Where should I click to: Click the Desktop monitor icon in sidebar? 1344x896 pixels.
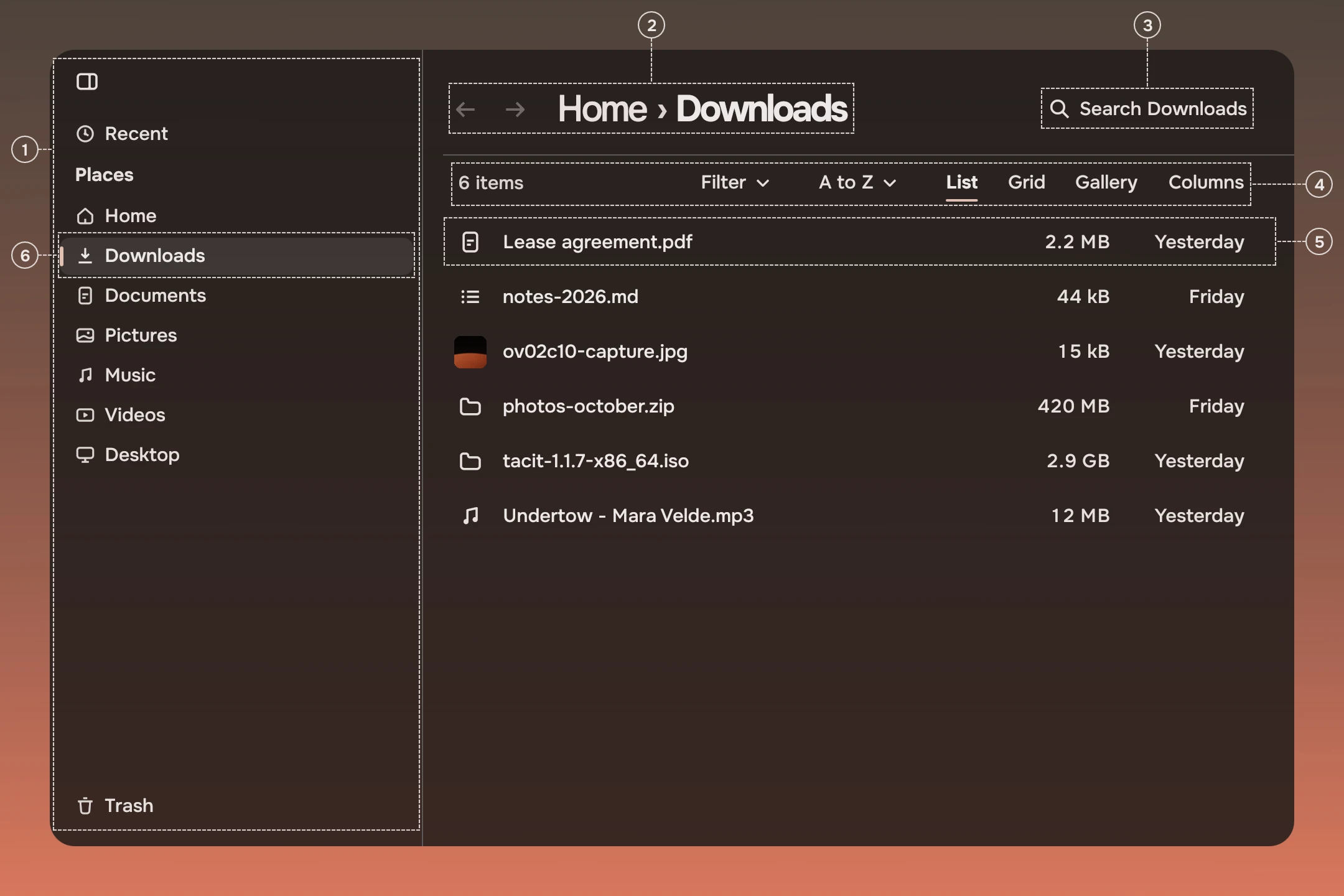85,455
